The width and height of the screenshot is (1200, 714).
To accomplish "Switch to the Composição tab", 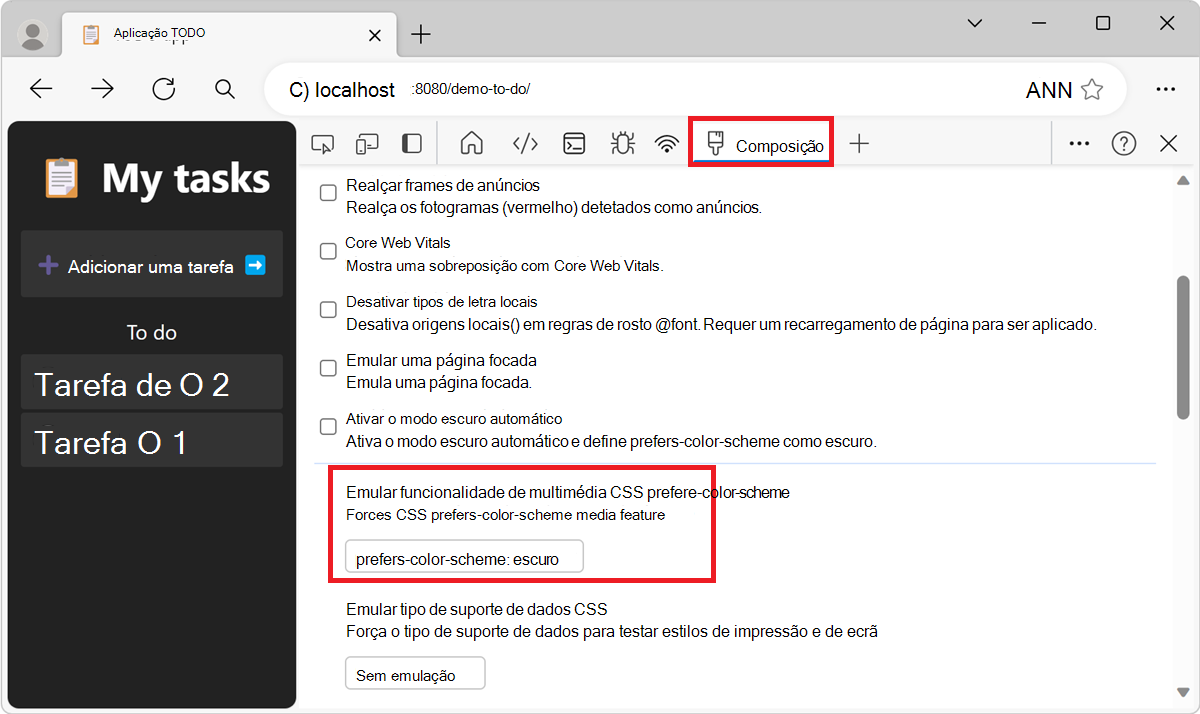I will click(x=761, y=143).
